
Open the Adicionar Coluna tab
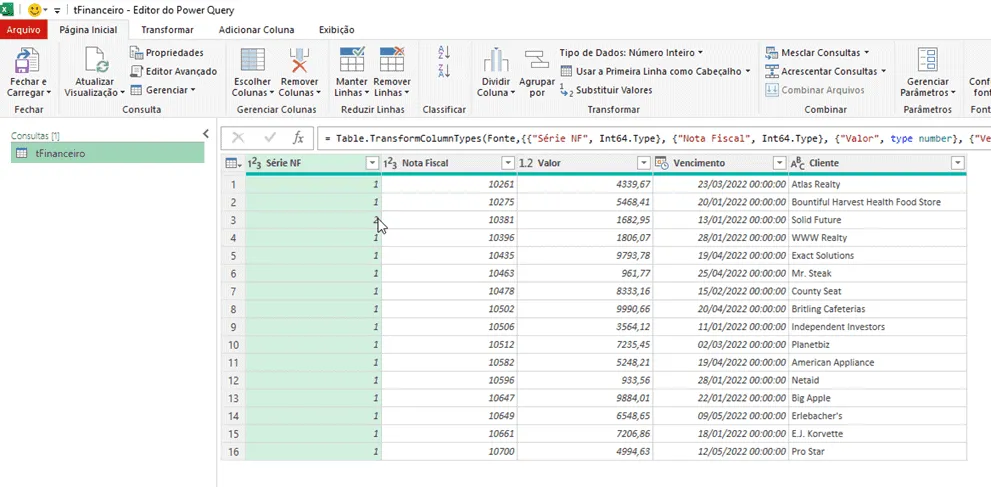(x=256, y=30)
